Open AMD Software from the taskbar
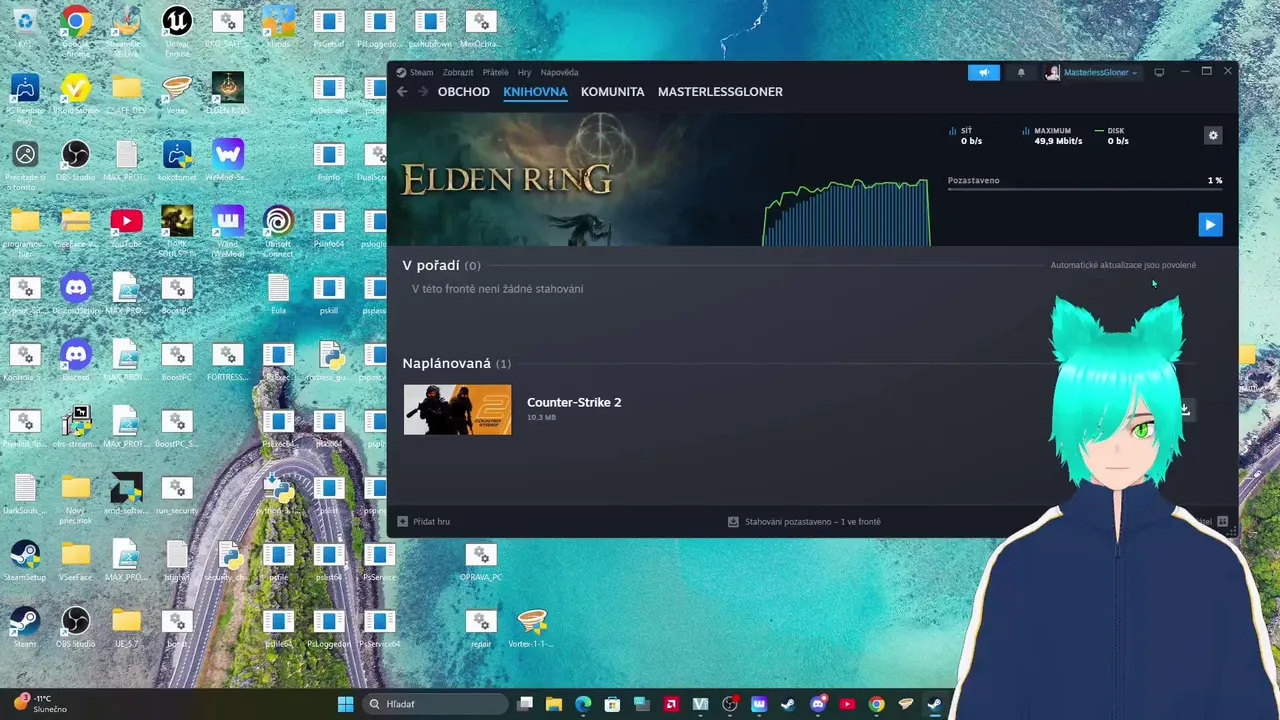This screenshot has height=720, width=1280. tap(671, 703)
